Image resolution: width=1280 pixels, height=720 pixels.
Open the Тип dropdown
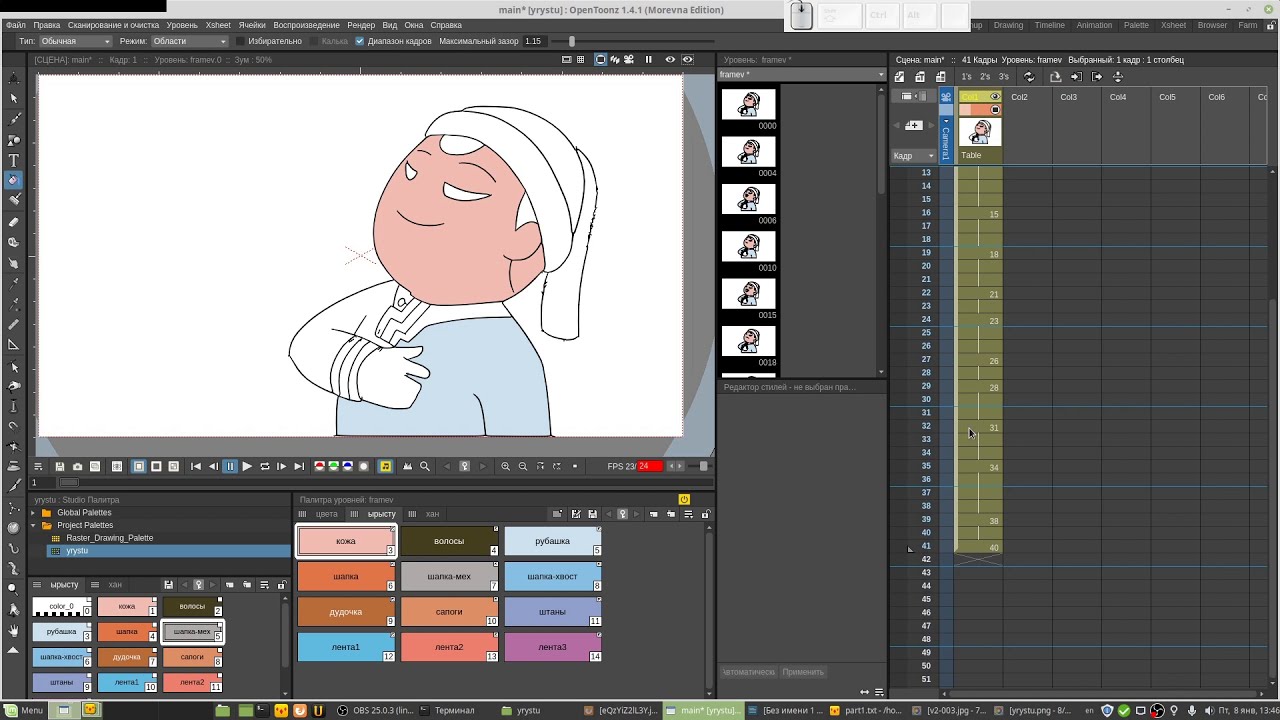[x=76, y=41]
